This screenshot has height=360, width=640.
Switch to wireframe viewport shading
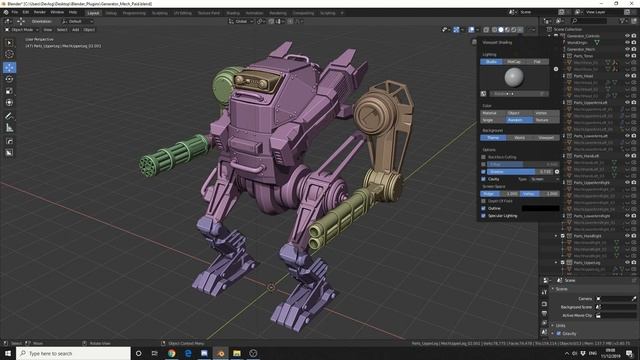(x=494, y=30)
